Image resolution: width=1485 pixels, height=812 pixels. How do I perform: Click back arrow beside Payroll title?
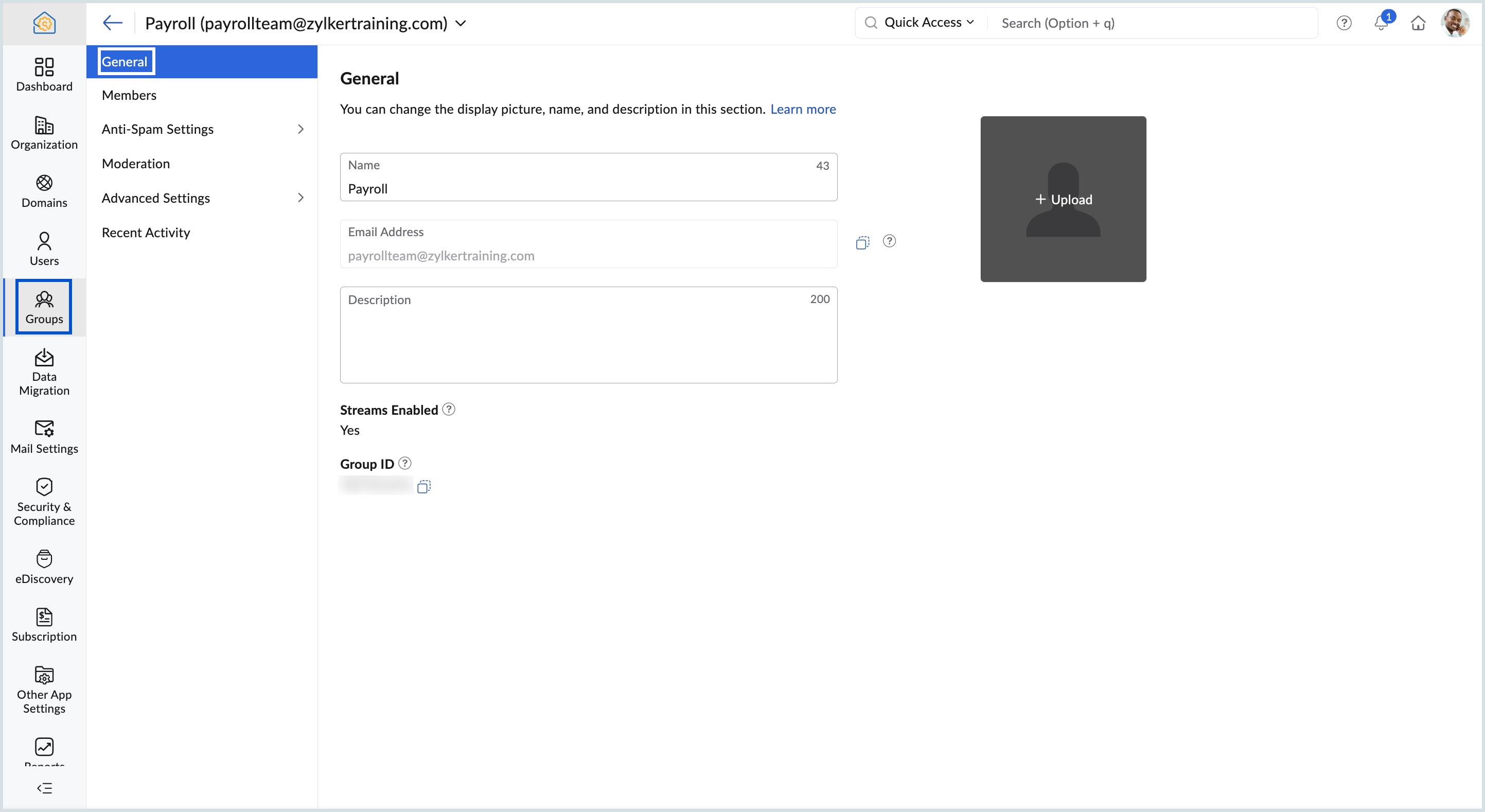(112, 23)
